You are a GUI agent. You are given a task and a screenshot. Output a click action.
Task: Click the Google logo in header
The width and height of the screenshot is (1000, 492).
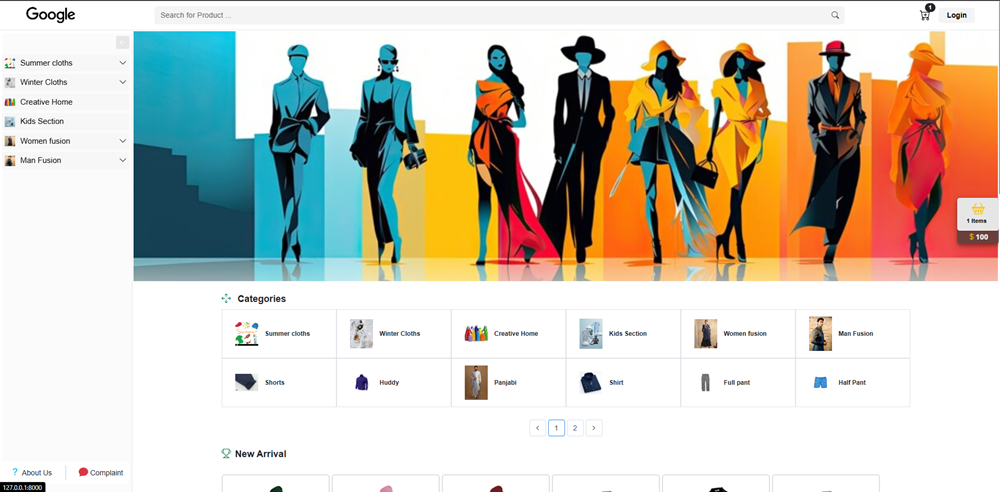pos(50,15)
